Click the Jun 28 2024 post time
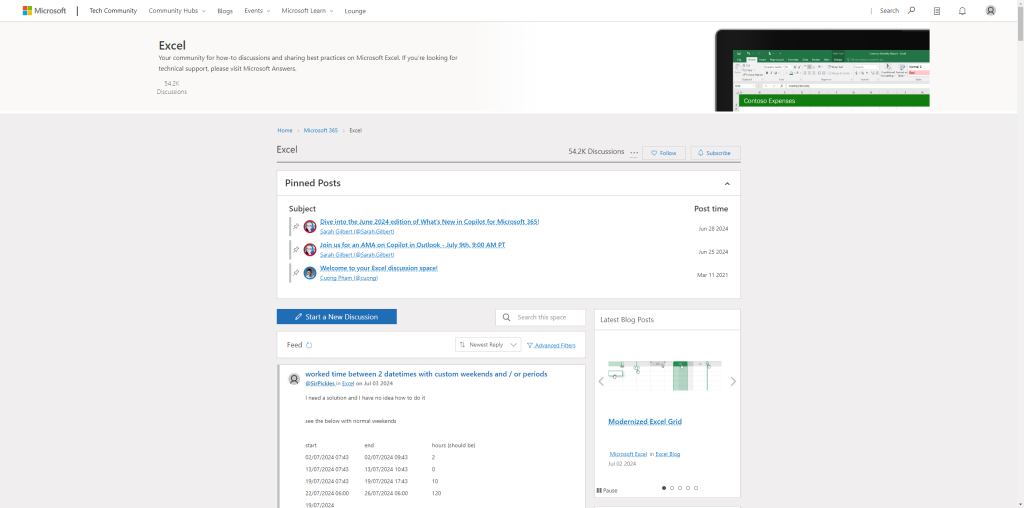 pyautogui.click(x=713, y=229)
